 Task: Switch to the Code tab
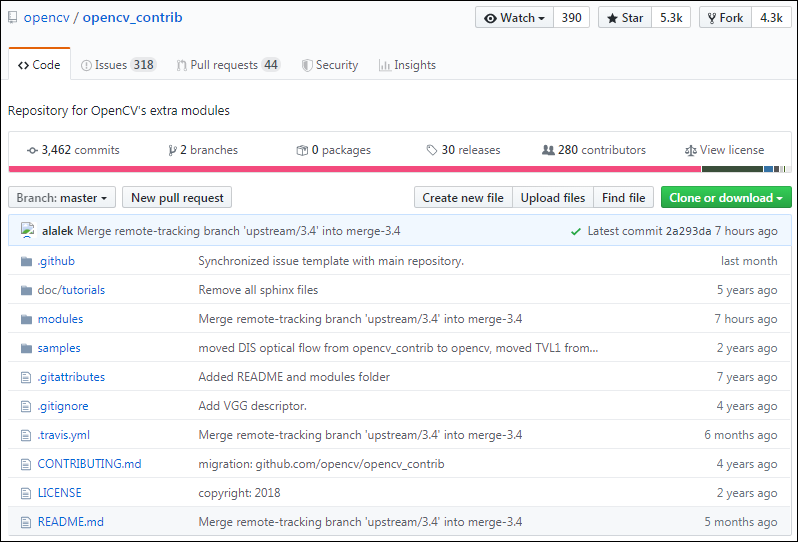pos(39,65)
